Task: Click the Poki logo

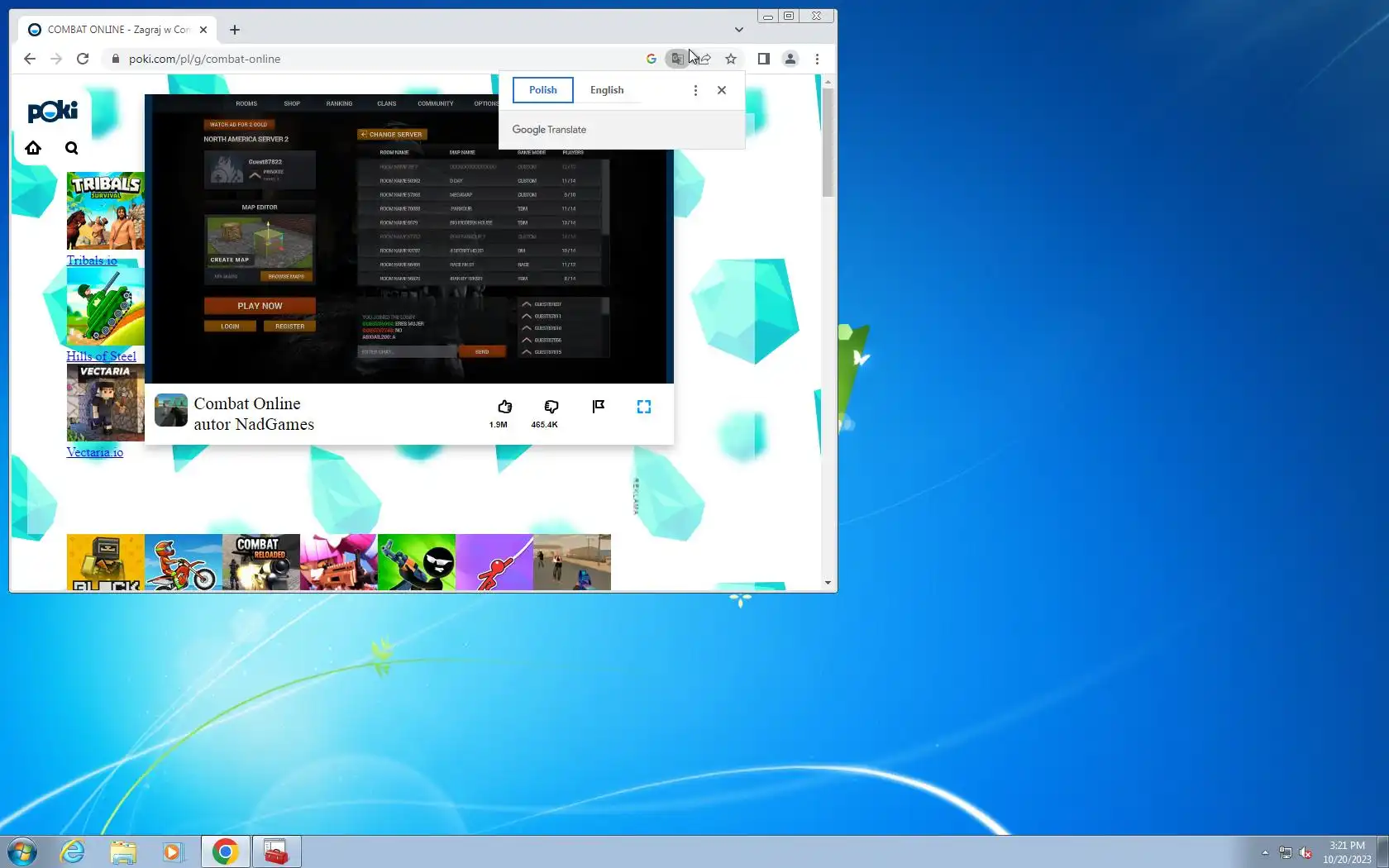Action: (x=53, y=111)
